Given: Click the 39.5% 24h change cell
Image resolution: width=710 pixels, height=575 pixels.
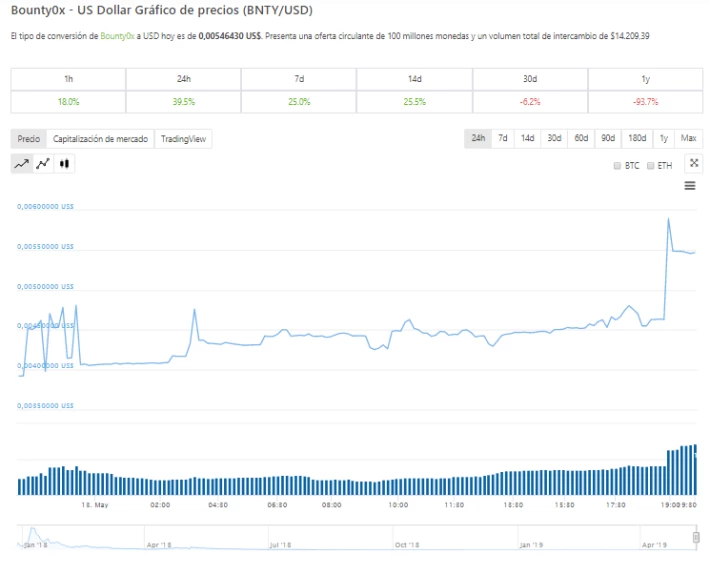Looking at the screenshot, I should coord(183,102).
